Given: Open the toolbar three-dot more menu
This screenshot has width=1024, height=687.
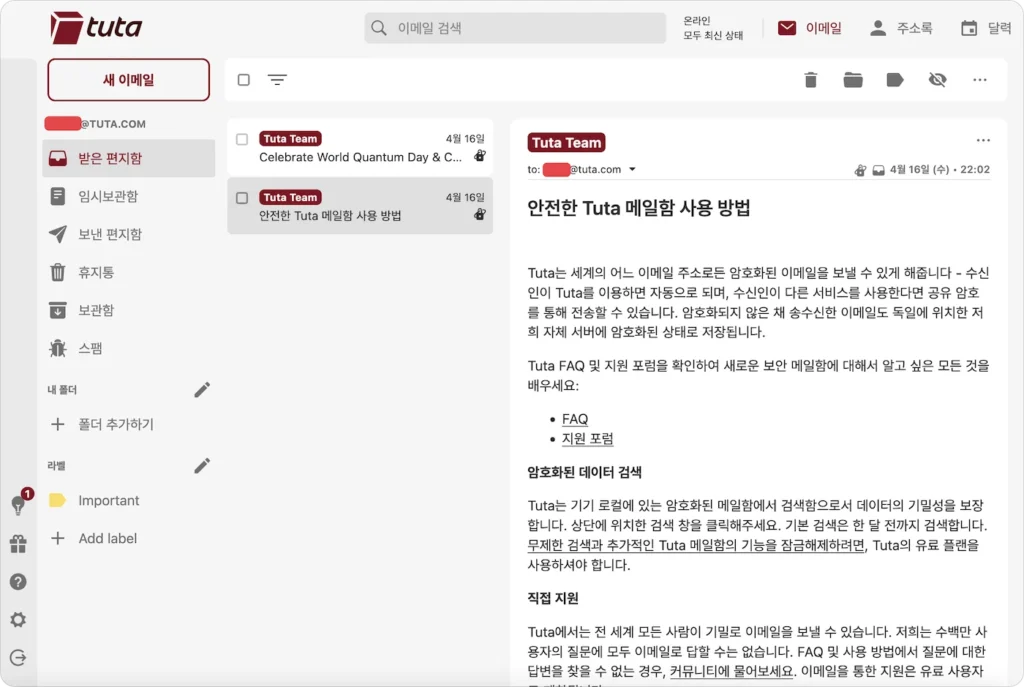Looking at the screenshot, I should (980, 80).
